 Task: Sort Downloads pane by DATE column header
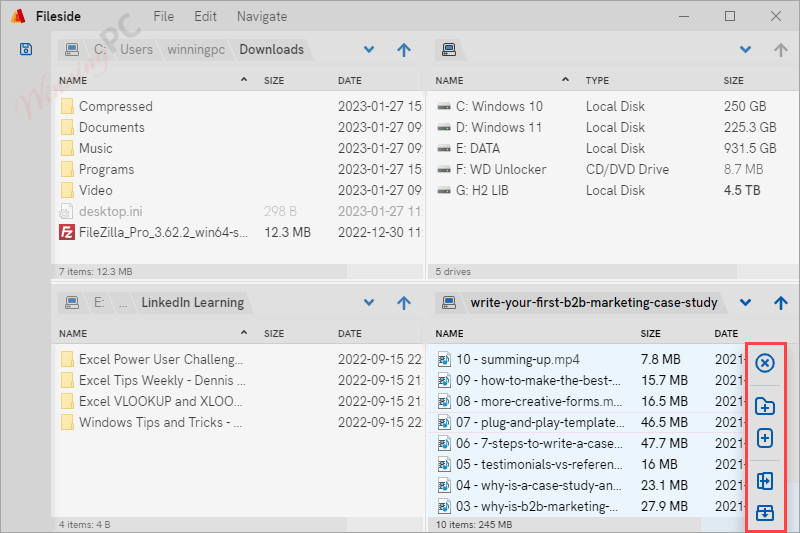coord(349,81)
